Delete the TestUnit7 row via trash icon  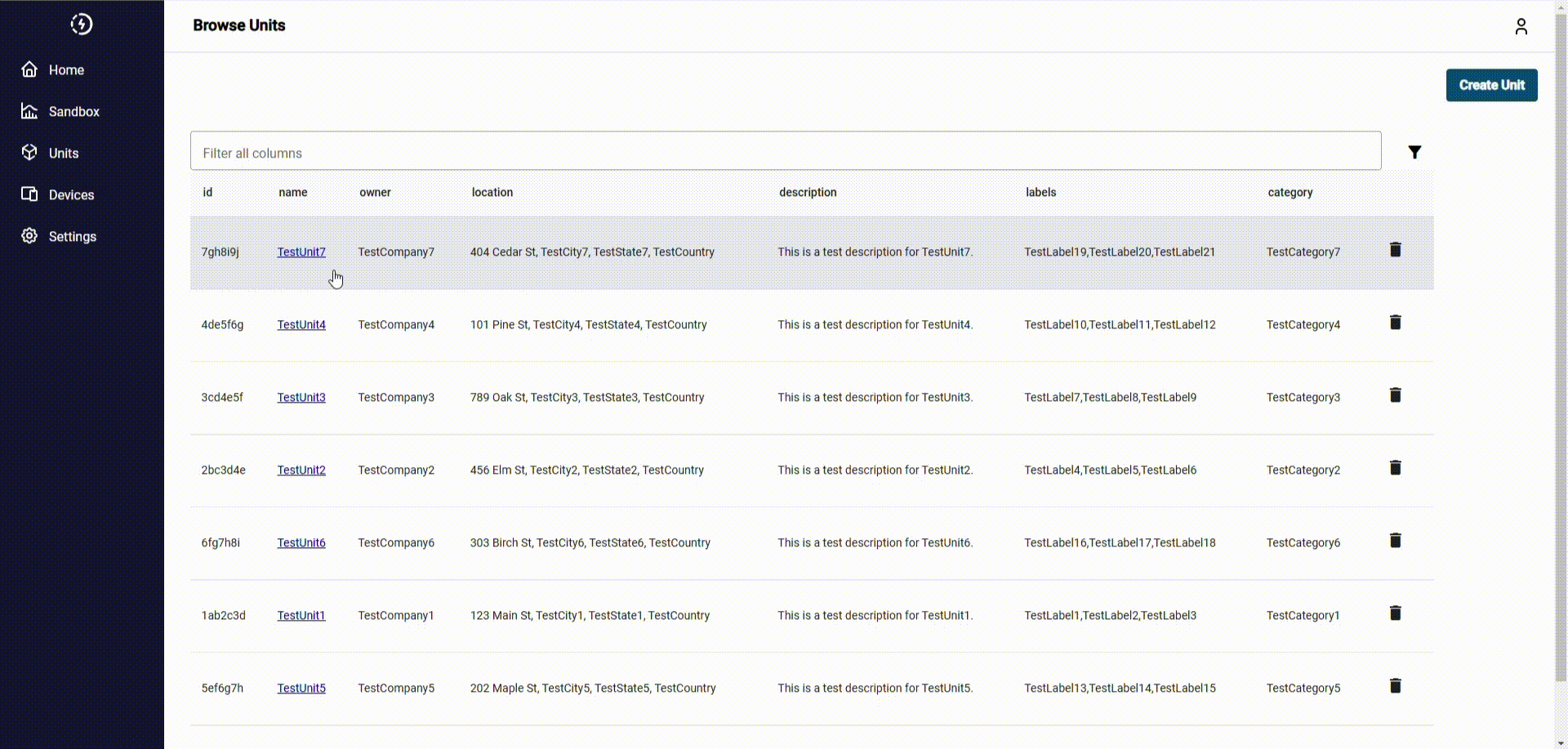pyautogui.click(x=1396, y=250)
